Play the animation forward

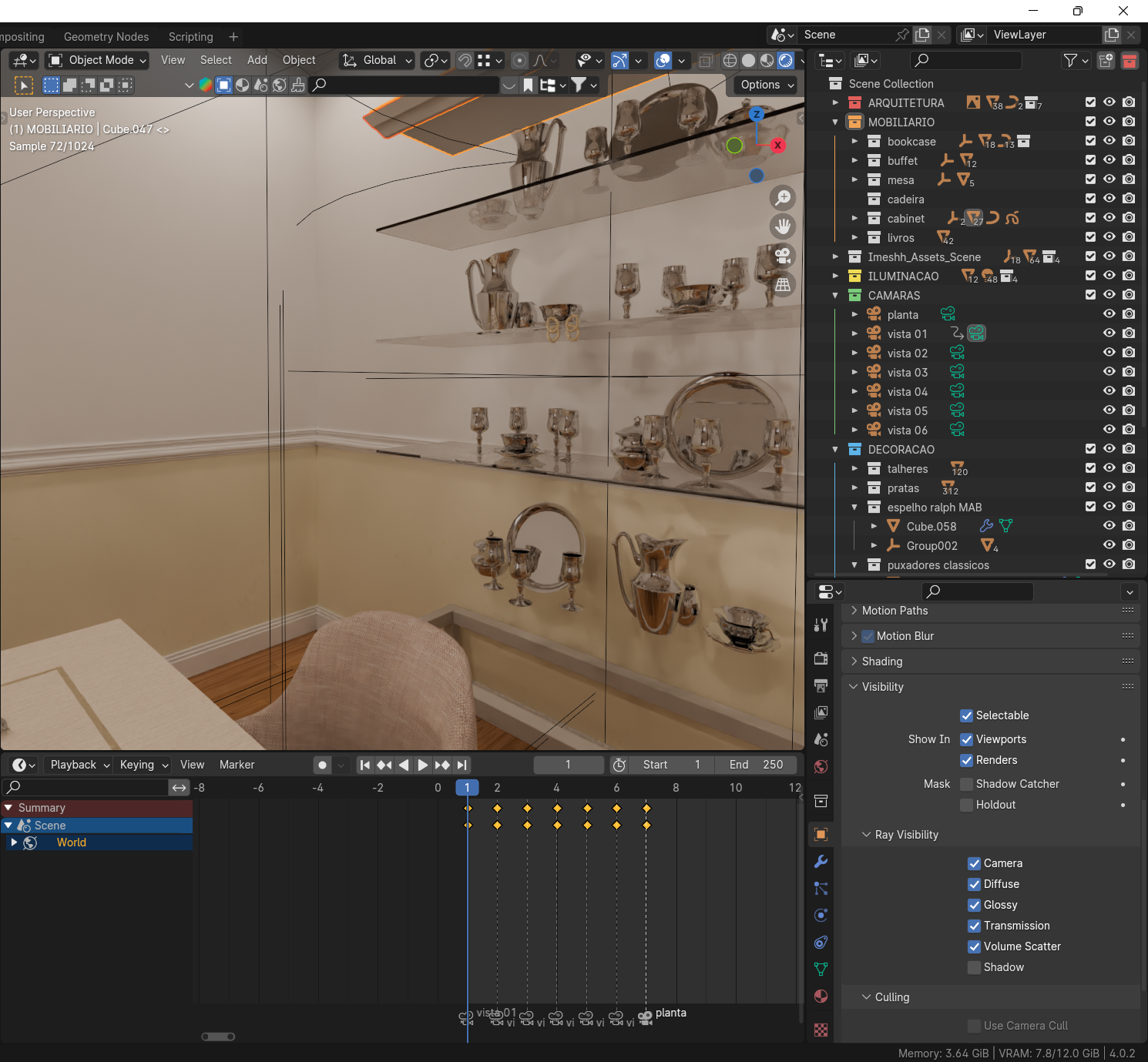pyautogui.click(x=423, y=765)
